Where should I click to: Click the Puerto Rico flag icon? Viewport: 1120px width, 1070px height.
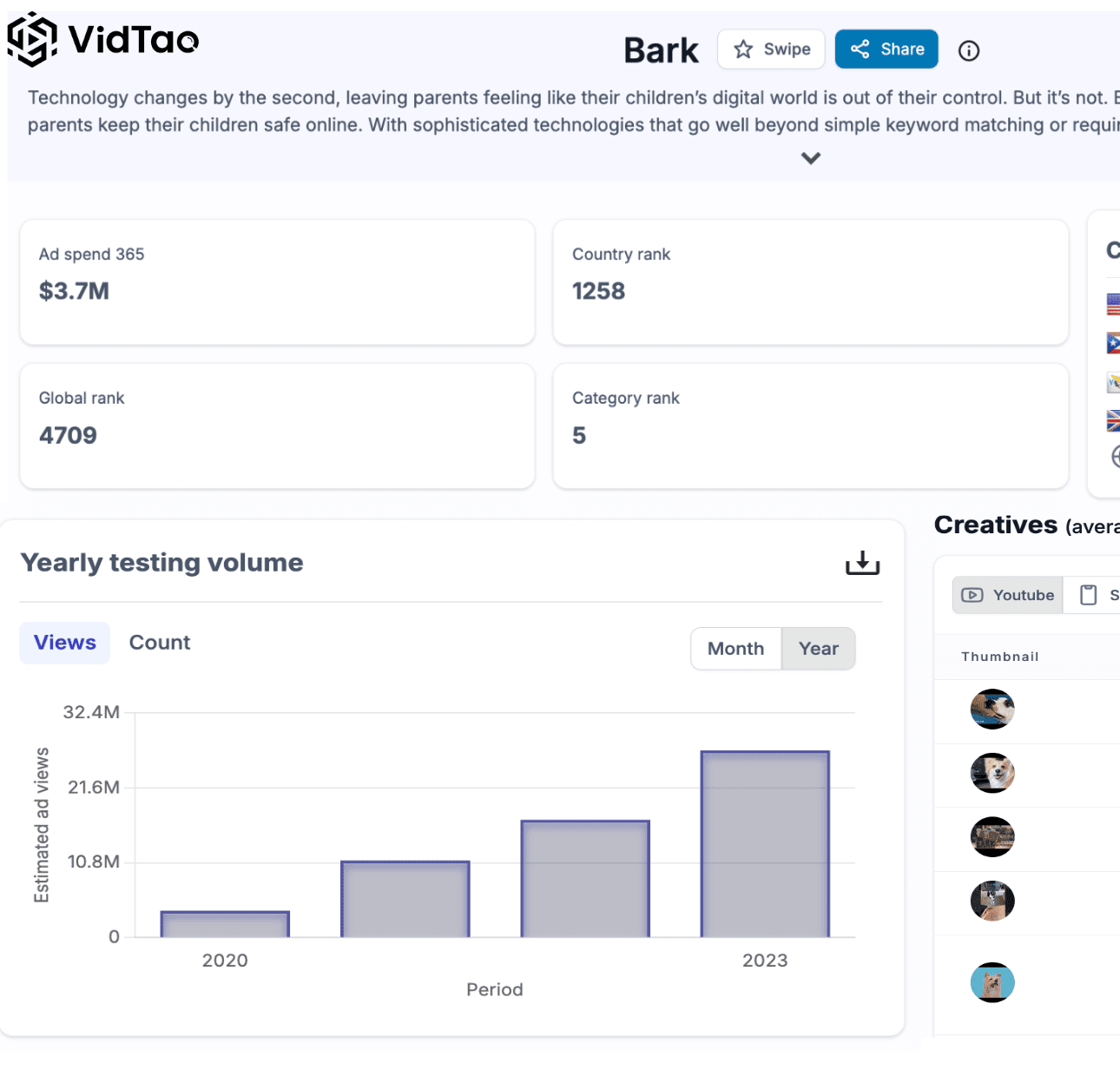tap(1113, 343)
